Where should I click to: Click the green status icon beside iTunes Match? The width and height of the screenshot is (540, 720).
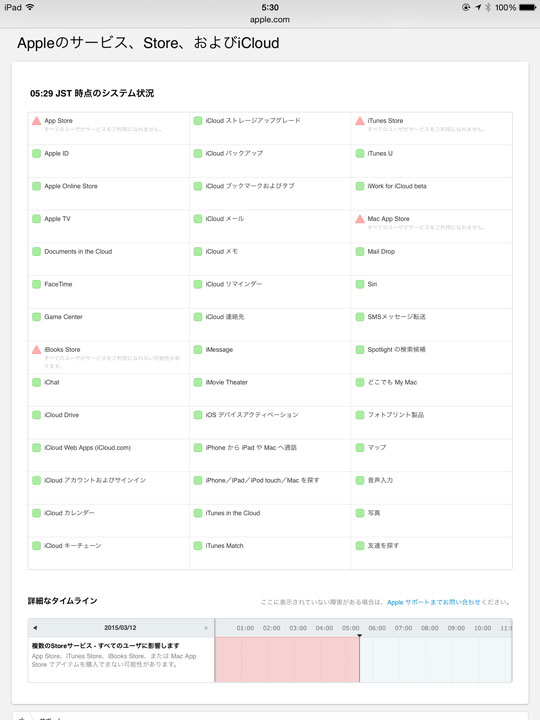click(198, 546)
